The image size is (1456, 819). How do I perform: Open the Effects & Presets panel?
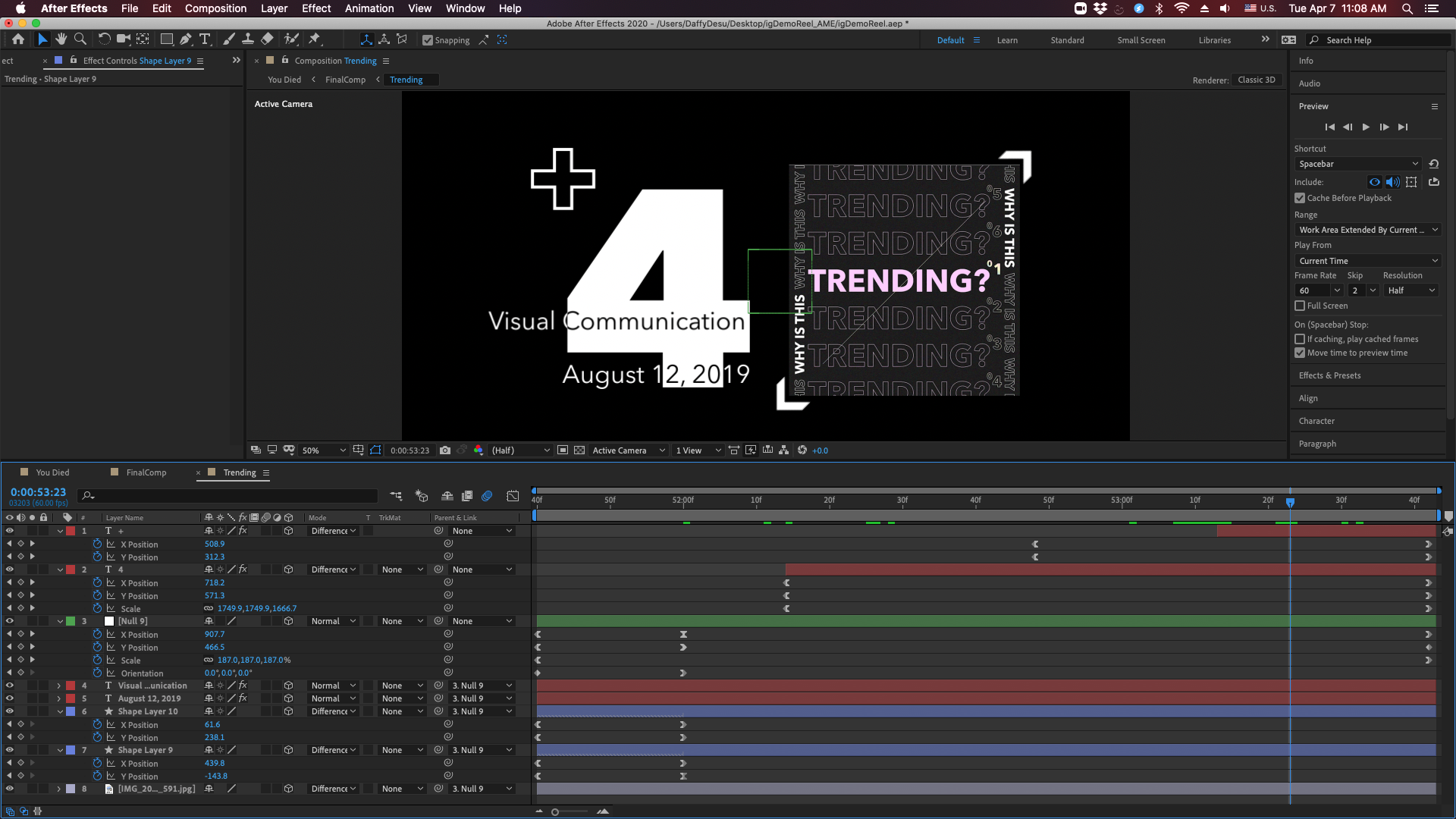click(1329, 375)
